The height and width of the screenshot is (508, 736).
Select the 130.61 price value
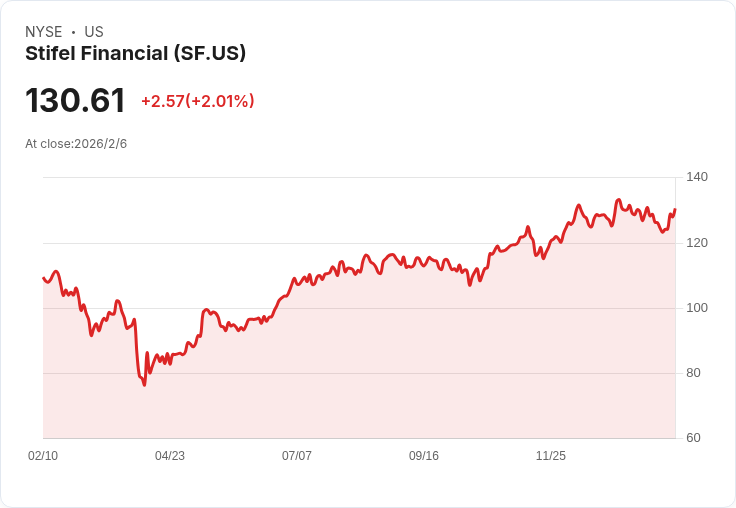click(x=75, y=100)
